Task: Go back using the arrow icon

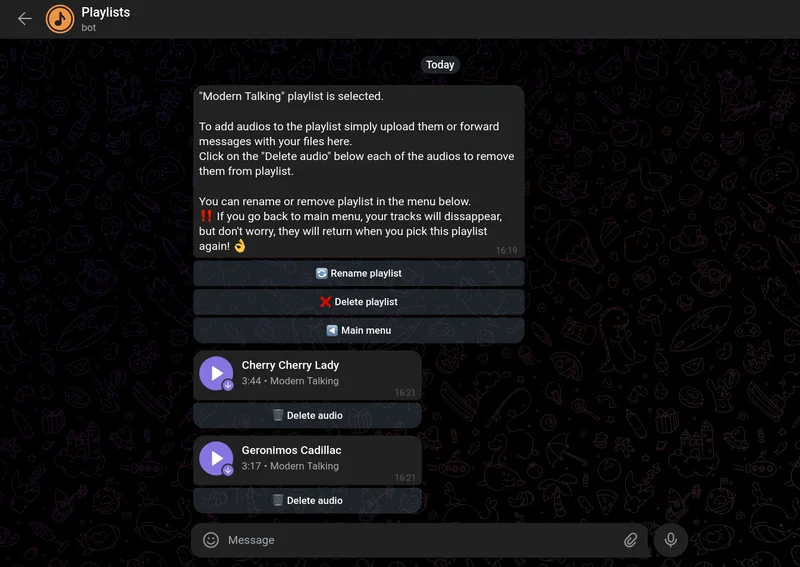Action: click(x=24, y=19)
